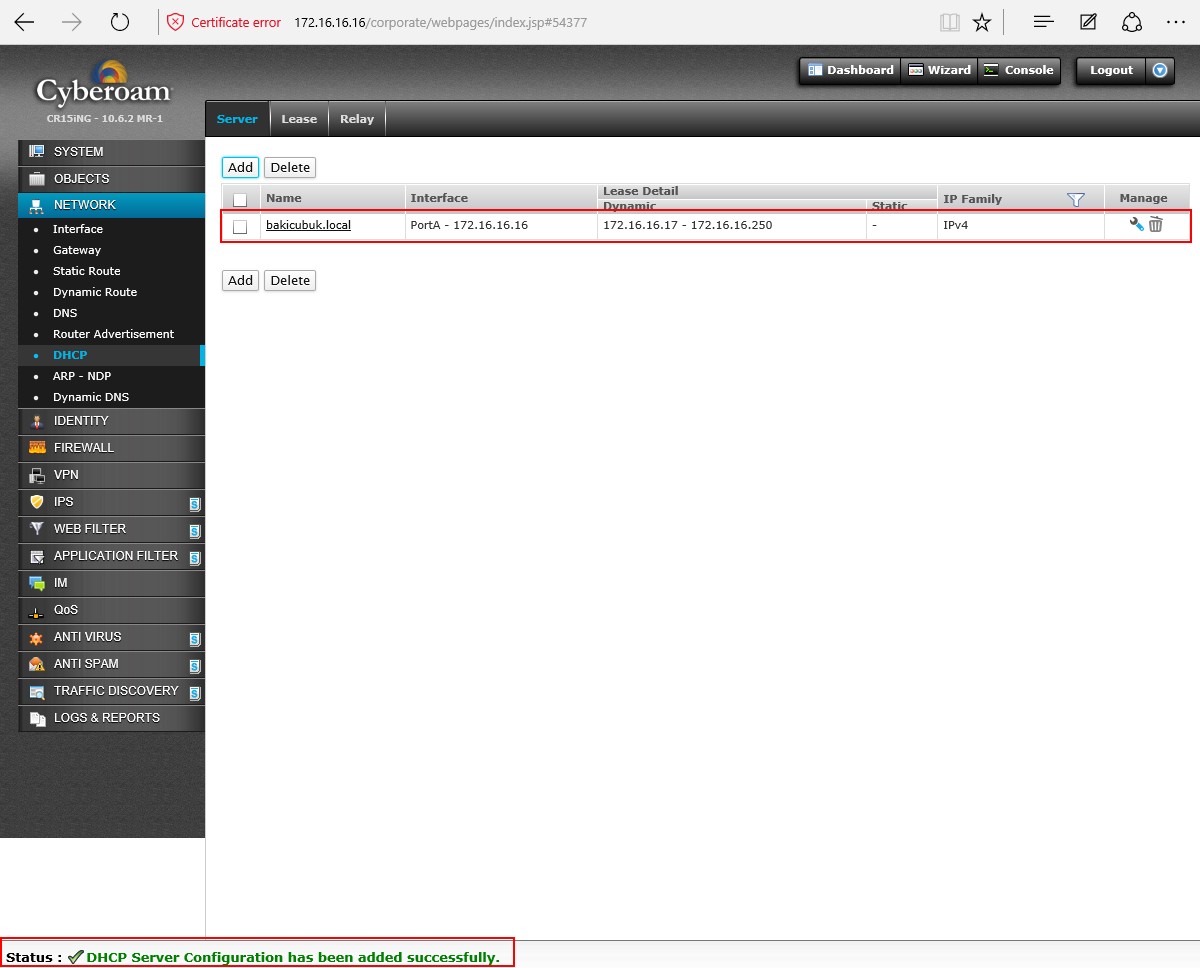
Task: Expand the LOGS & REPORTS menu
Action: [x=111, y=718]
